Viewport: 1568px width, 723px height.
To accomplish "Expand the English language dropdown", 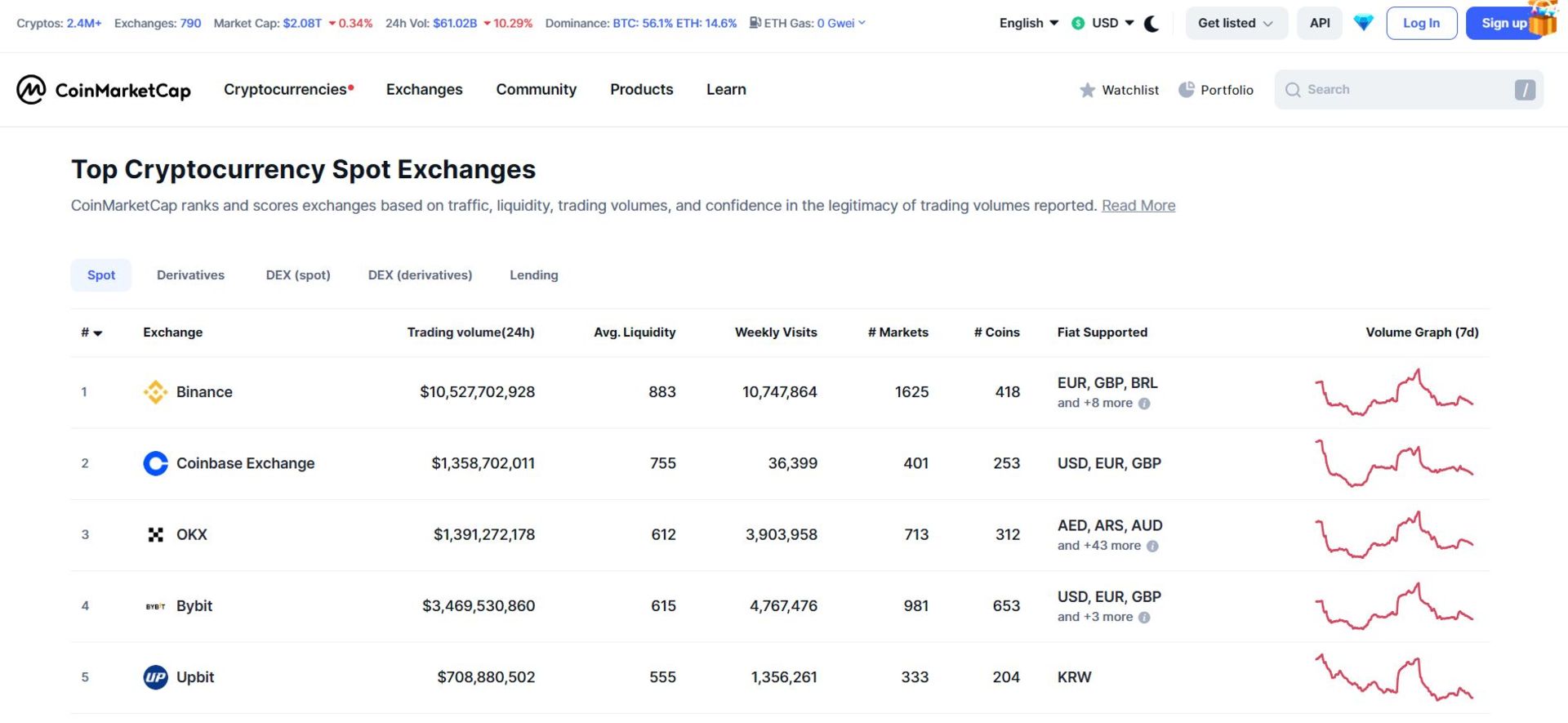I will pyautogui.click(x=1028, y=23).
